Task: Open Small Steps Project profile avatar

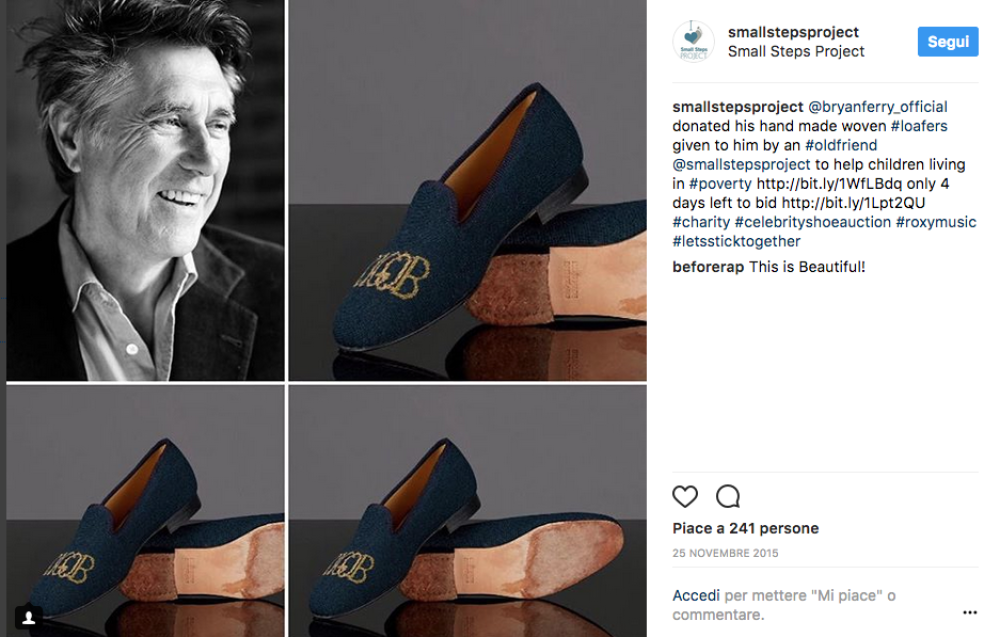Action: [693, 42]
